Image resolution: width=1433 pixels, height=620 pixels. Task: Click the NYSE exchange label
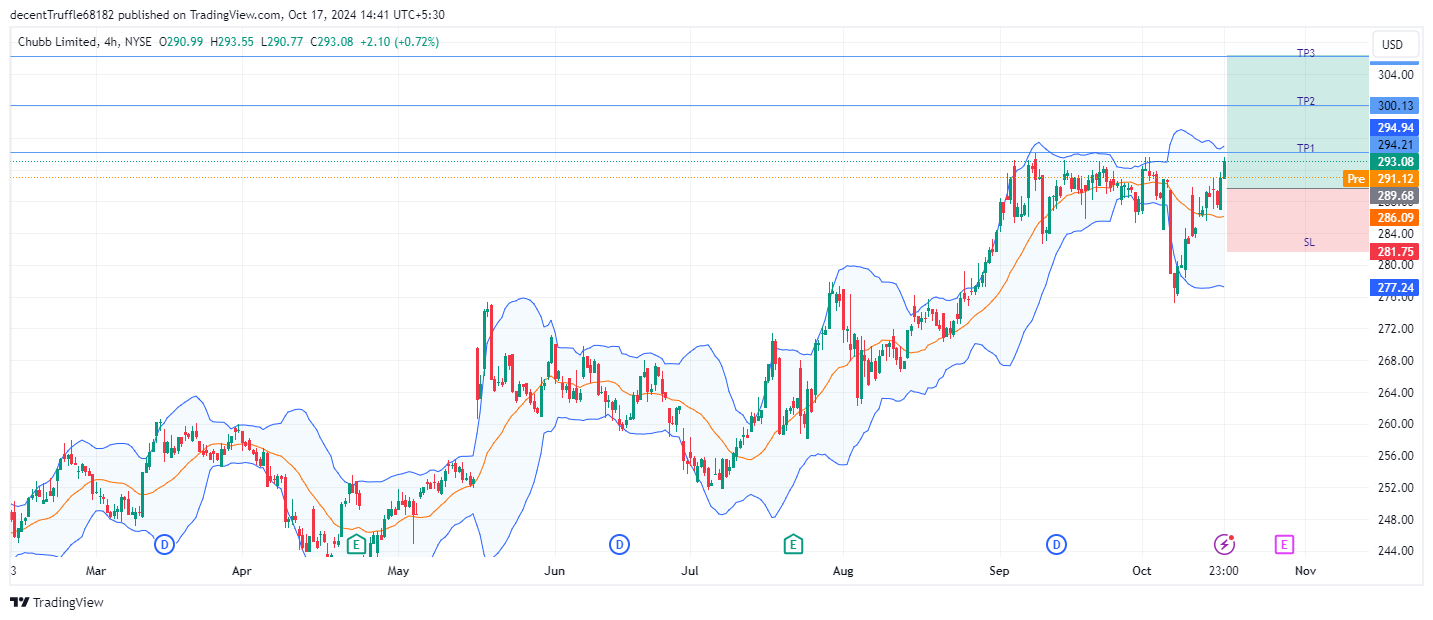(x=139, y=42)
